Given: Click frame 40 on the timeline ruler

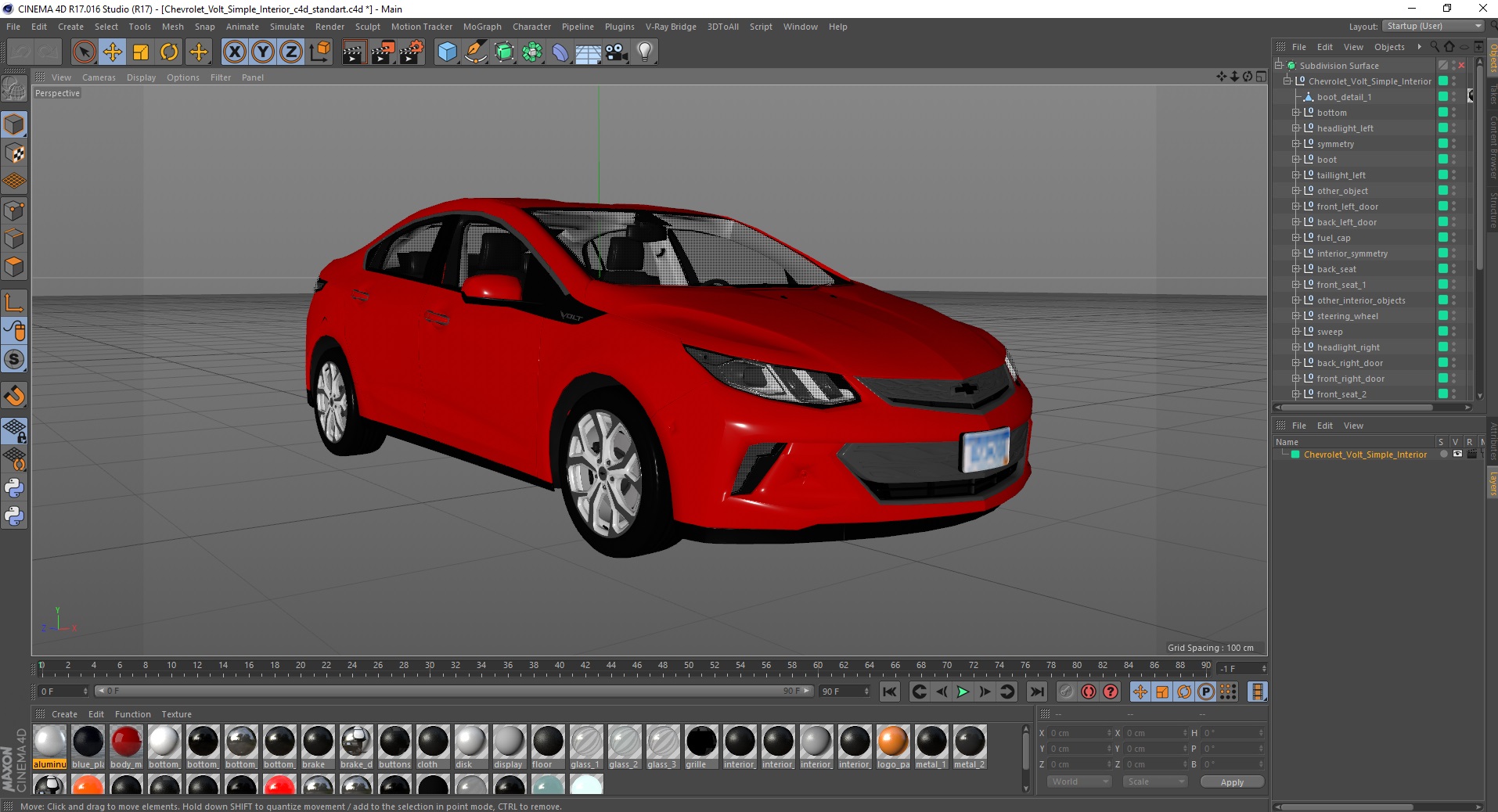Looking at the screenshot, I should 560,667.
